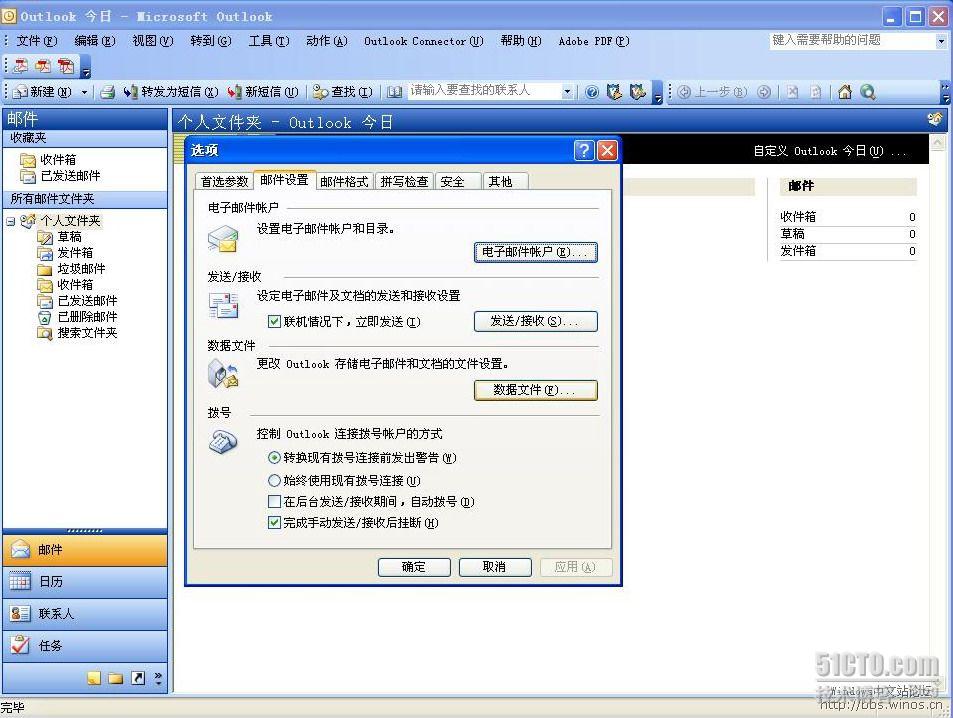Click the third Adobe PDF toolbar icon

click(x=66, y=66)
